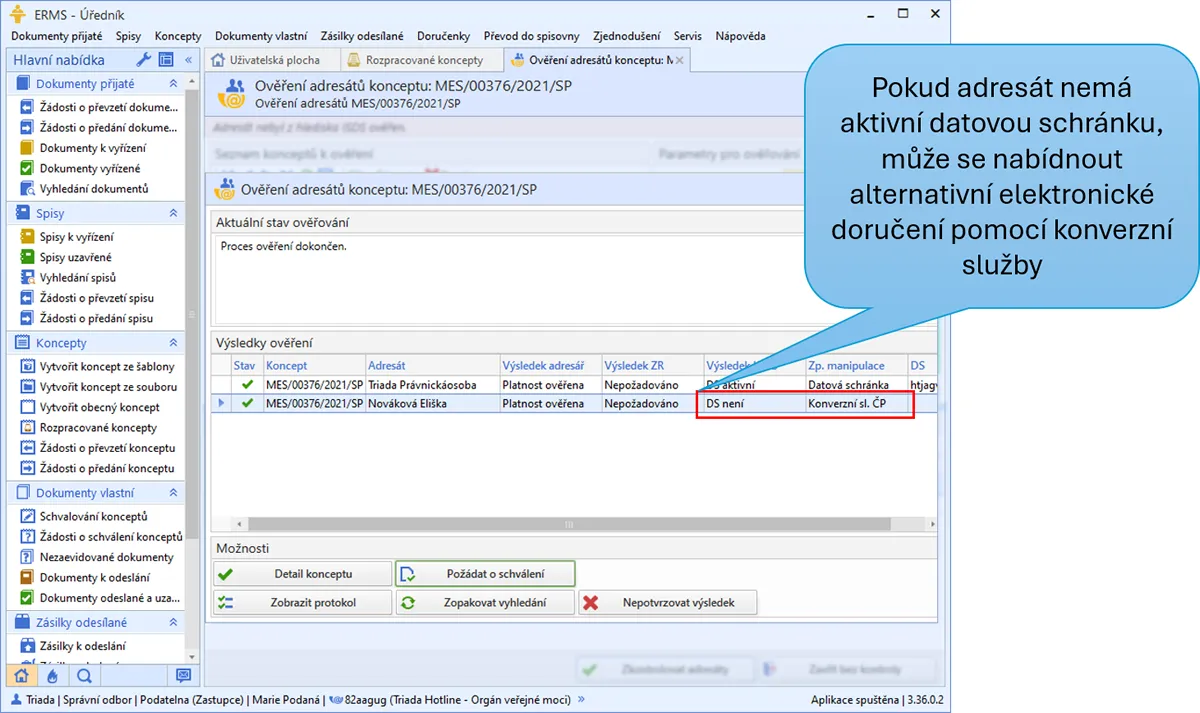Viewport: 1200px width, 713px height.
Task: Click the Nepotvrzovat výsledek button
Action: click(669, 603)
